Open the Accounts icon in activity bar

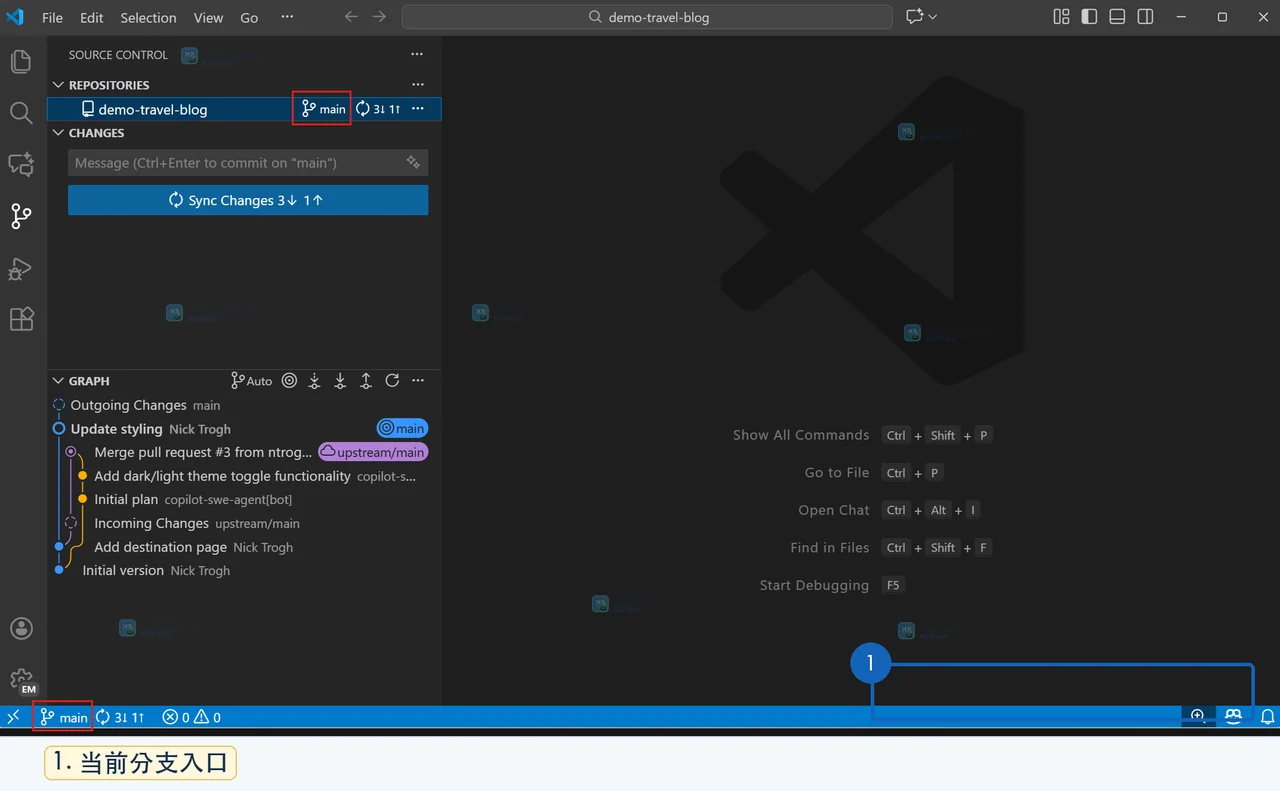click(21, 629)
